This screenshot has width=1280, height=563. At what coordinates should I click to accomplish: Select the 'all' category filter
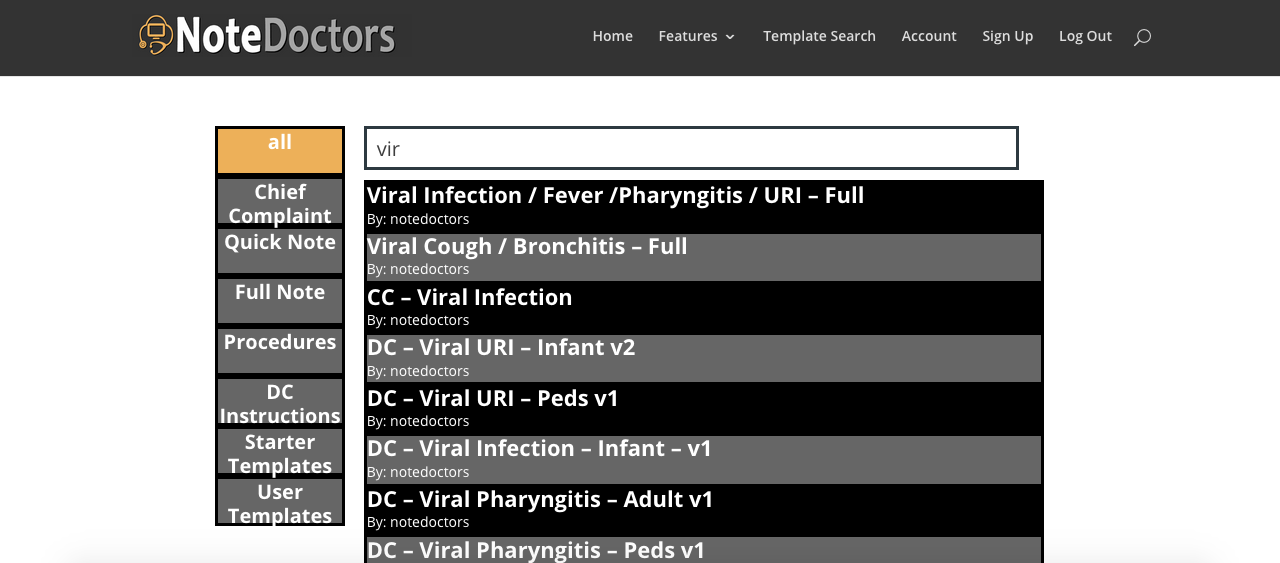click(280, 151)
